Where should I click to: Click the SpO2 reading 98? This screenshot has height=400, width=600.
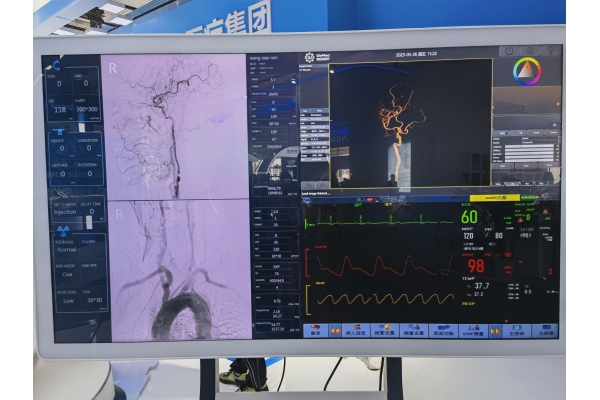(476, 266)
